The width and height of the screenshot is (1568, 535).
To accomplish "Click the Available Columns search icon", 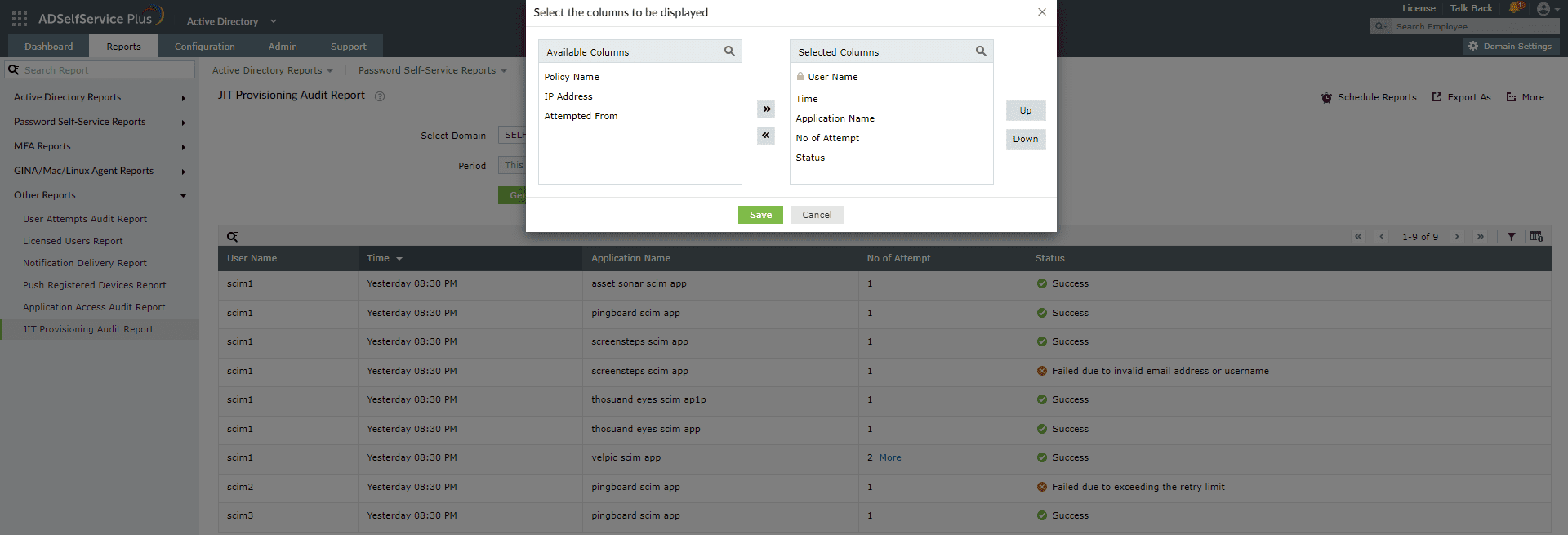I will 729,51.
